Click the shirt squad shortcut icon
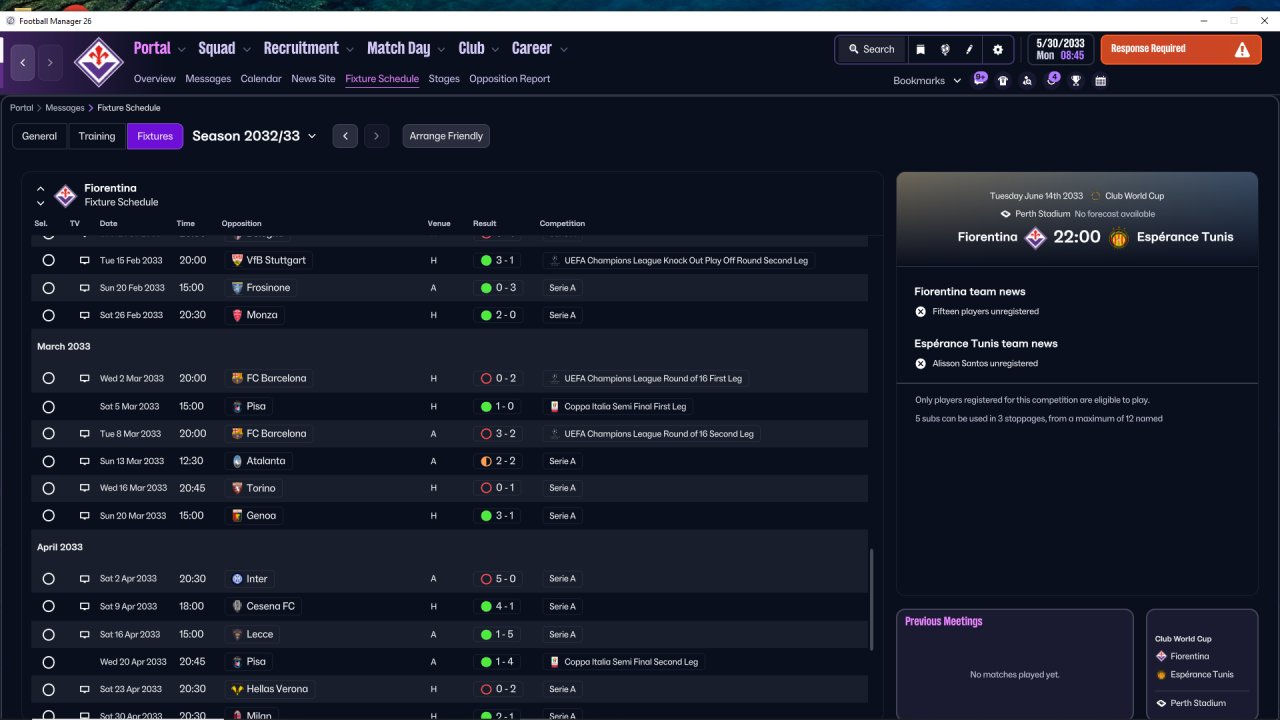 pos(1003,81)
